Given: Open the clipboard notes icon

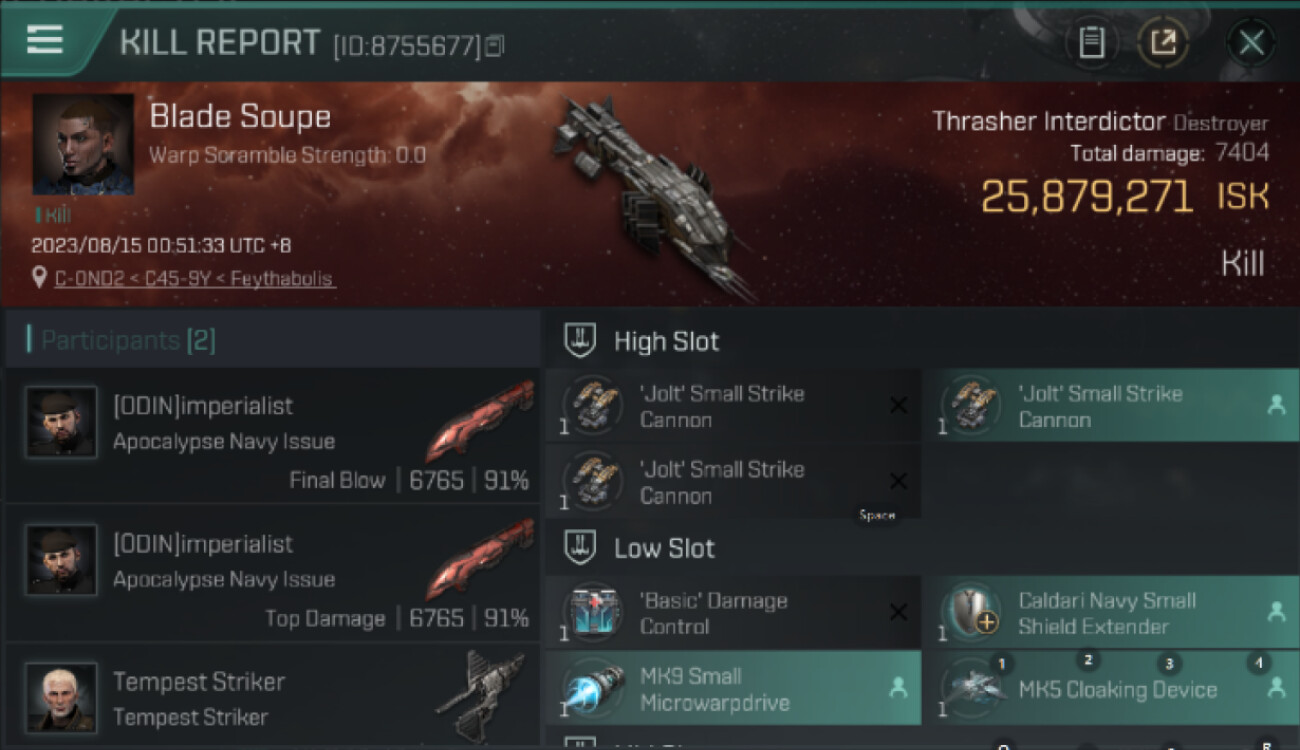Looking at the screenshot, I should pos(1091,43).
